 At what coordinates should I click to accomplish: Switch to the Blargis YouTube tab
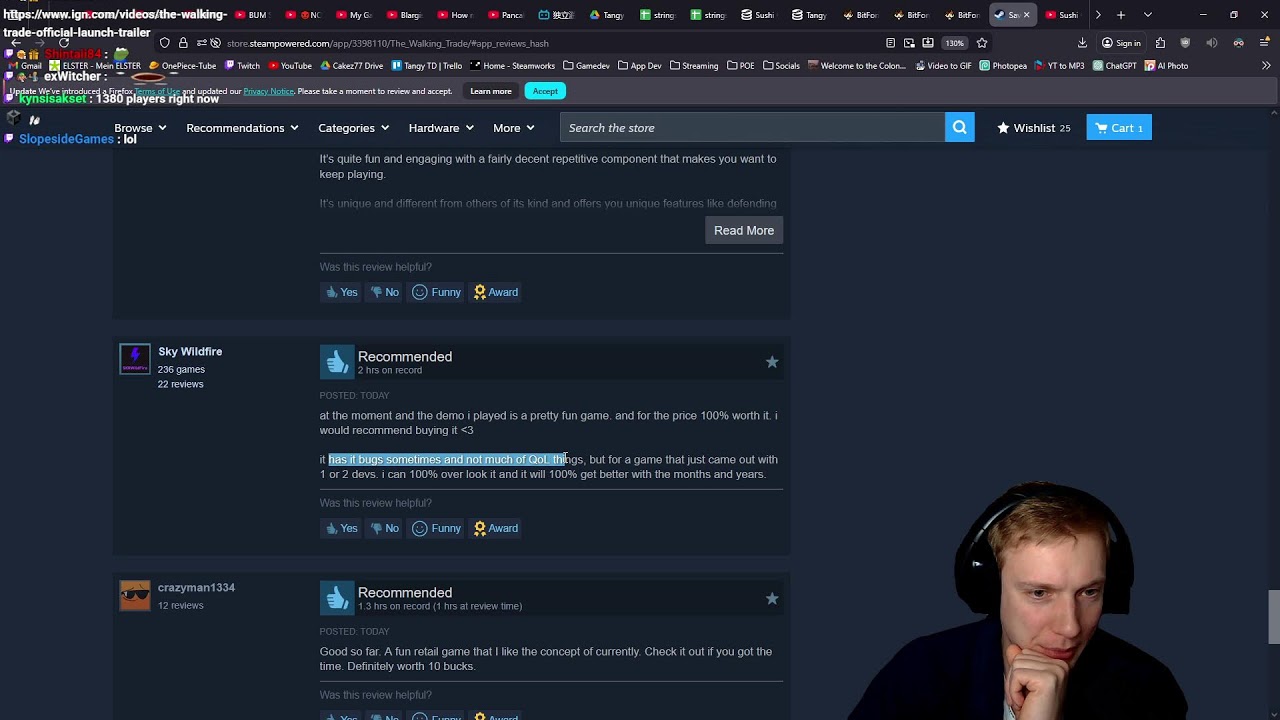(405, 15)
